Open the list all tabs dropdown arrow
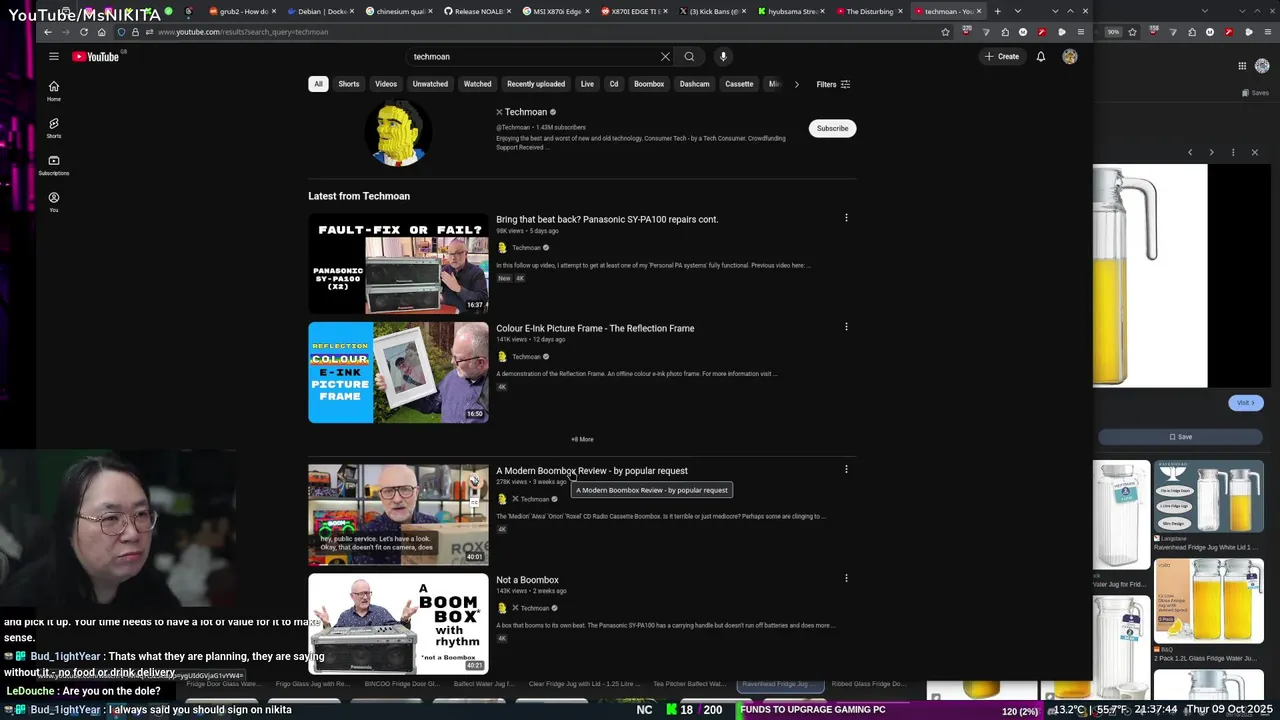 pyautogui.click(x=1017, y=11)
